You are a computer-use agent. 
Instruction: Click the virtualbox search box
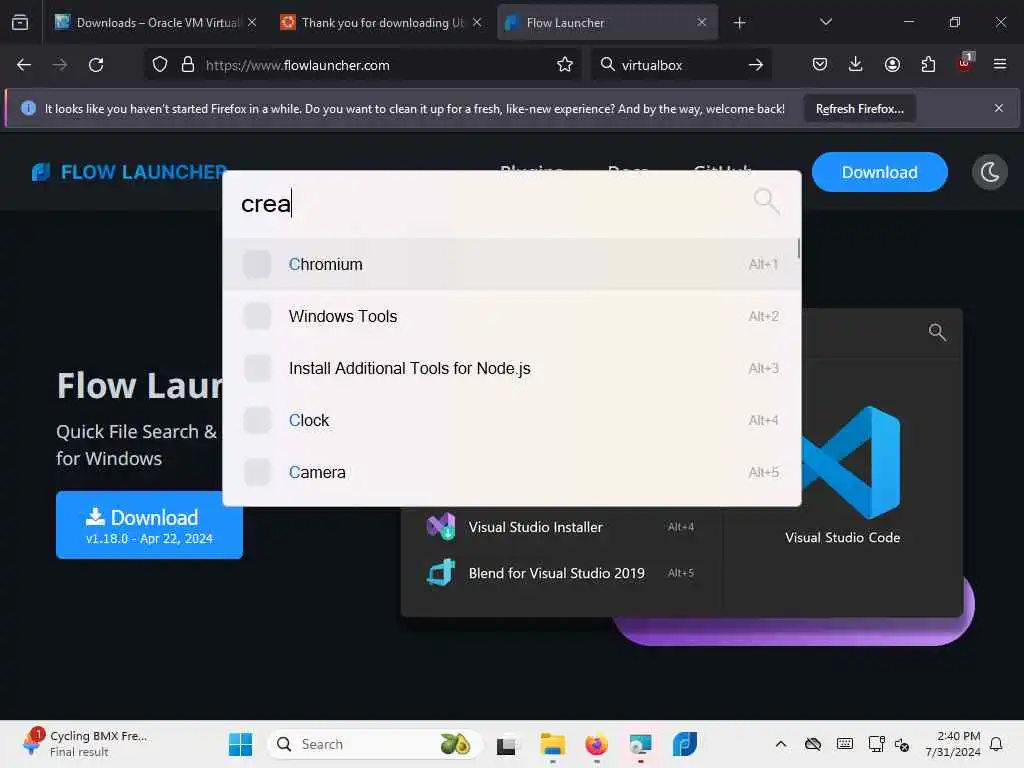[679, 65]
